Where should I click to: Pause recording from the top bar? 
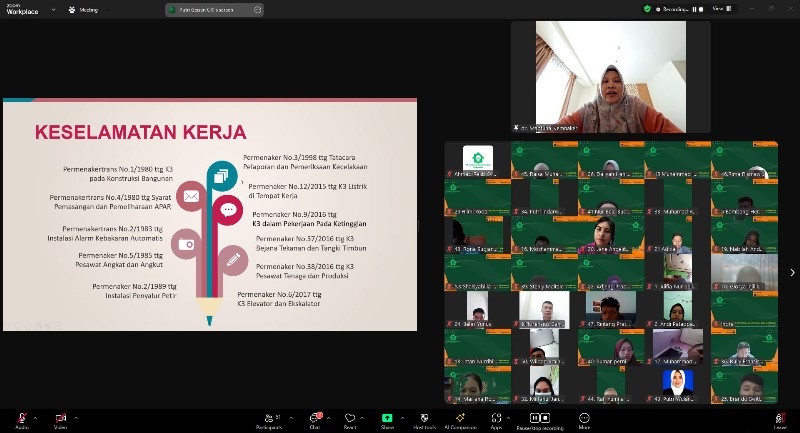coord(694,9)
